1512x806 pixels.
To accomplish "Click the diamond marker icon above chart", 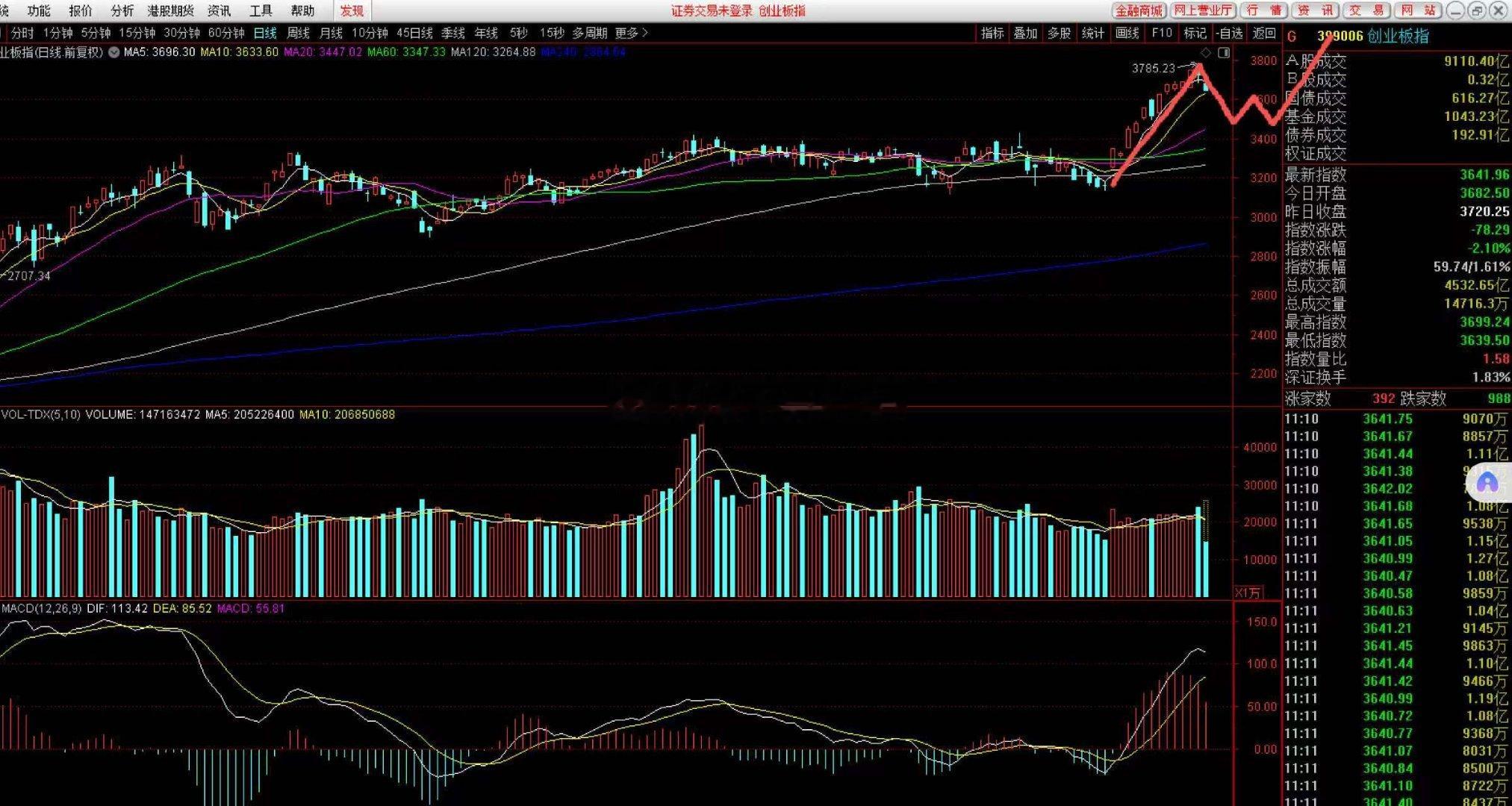I will click(x=1205, y=52).
